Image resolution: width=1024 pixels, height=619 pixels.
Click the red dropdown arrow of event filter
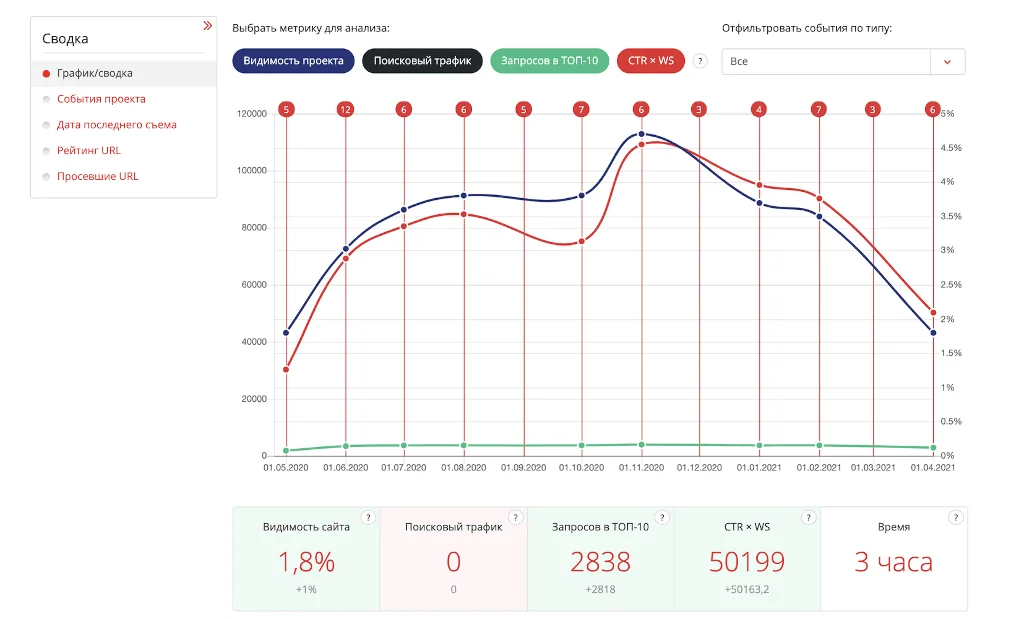click(x=947, y=62)
